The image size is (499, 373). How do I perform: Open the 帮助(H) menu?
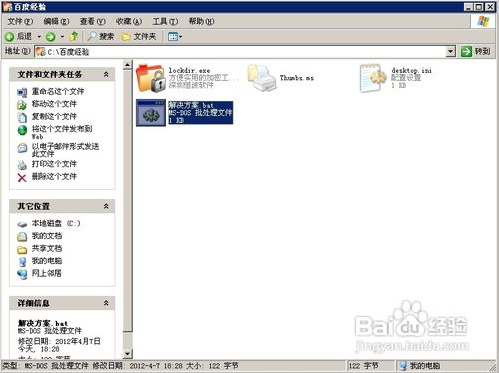click(201, 22)
